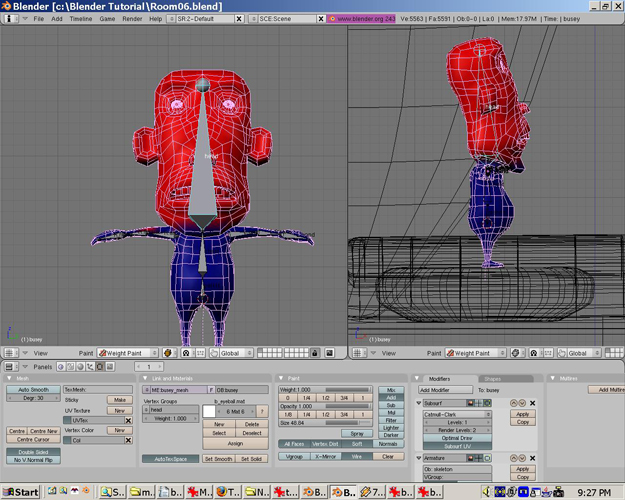Toggle X-Mirror painting option
Screen dimensions: 625x500
pos(324,456)
